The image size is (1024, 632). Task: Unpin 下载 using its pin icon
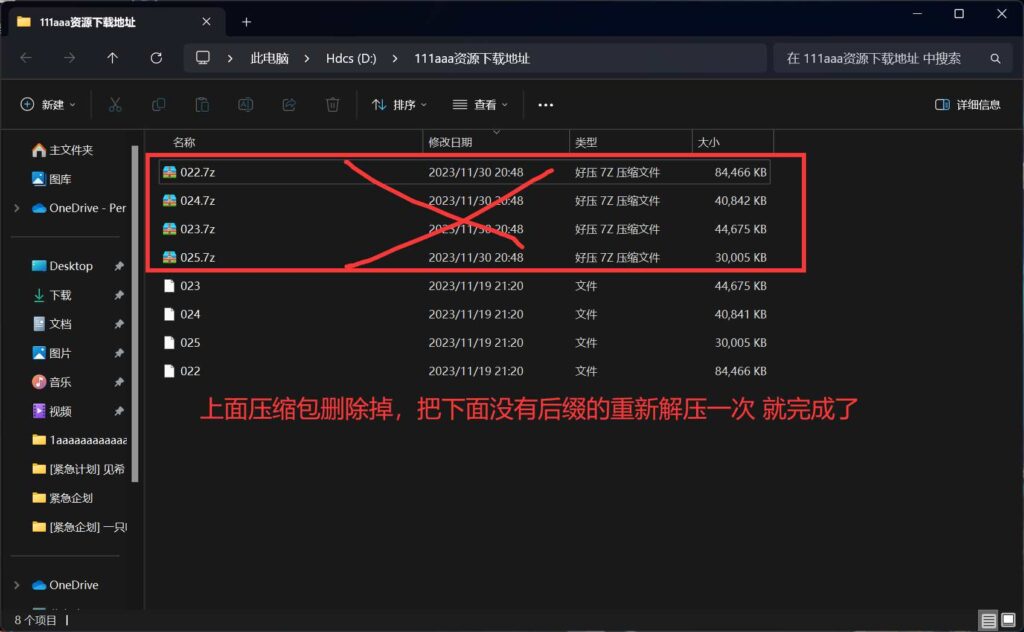(x=119, y=295)
